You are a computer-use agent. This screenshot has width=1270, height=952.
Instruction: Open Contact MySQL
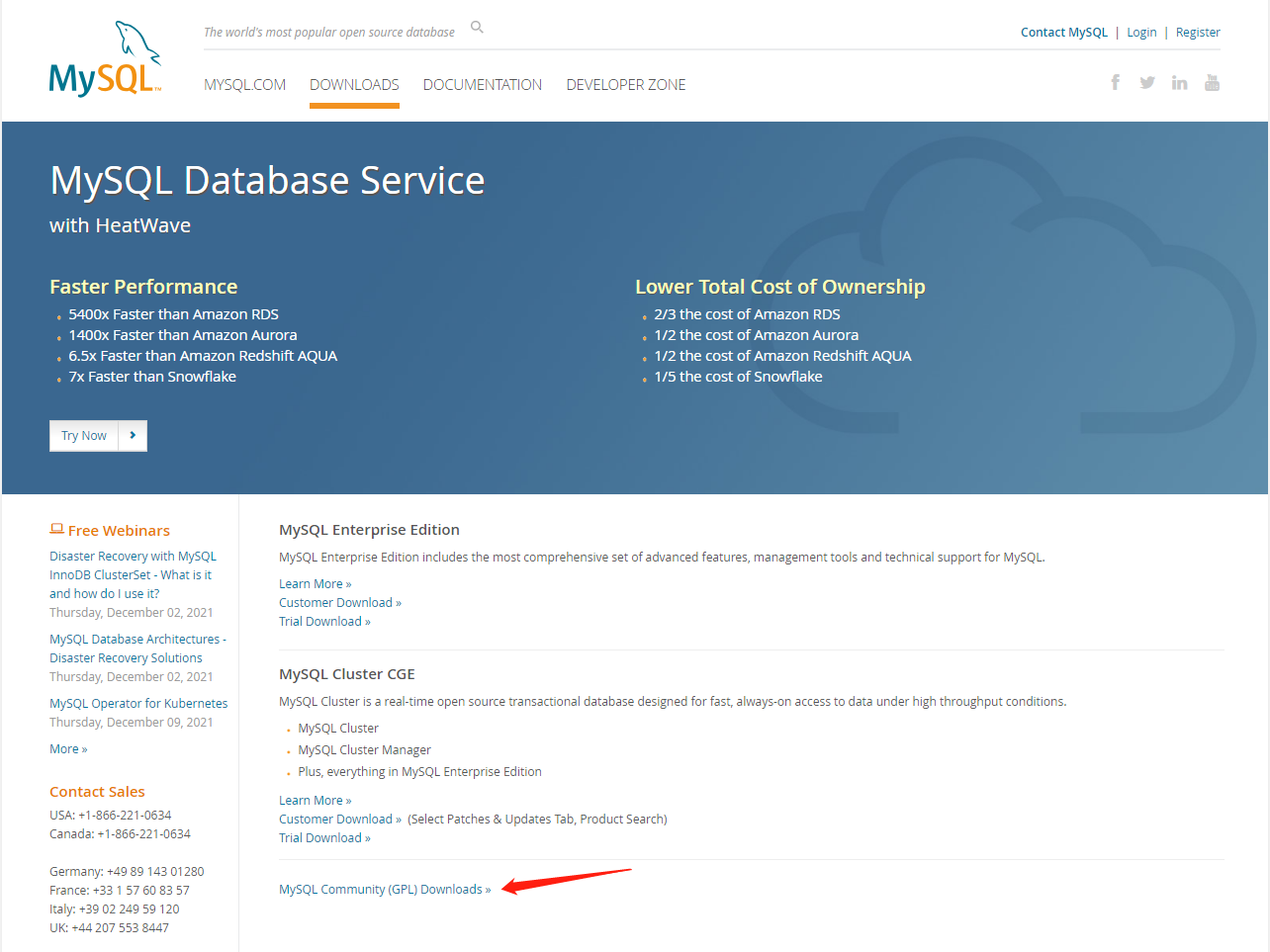(x=1063, y=32)
